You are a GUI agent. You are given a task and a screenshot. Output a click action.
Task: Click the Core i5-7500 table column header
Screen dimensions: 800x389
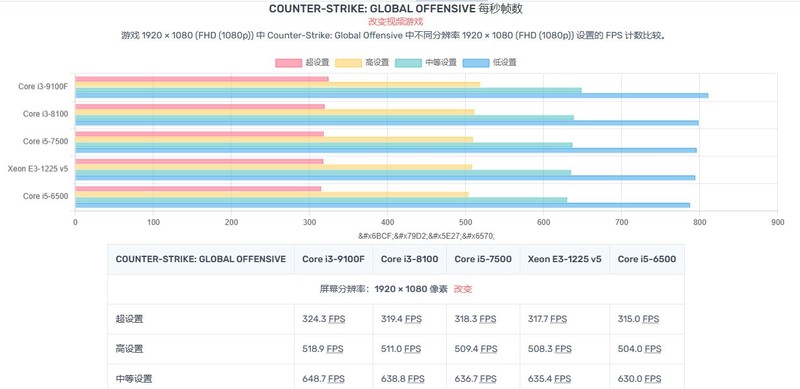(x=483, y=259)
